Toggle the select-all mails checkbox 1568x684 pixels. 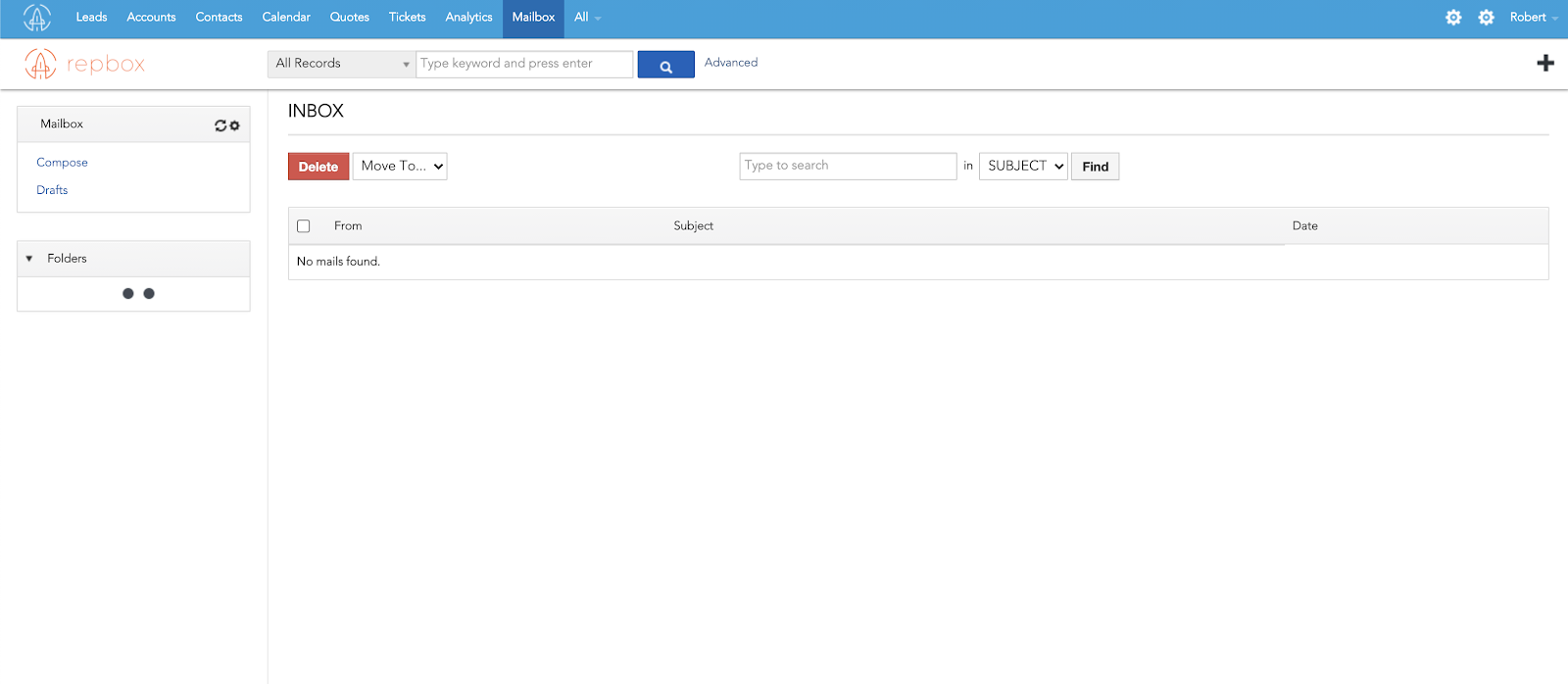tap(304, 226)
